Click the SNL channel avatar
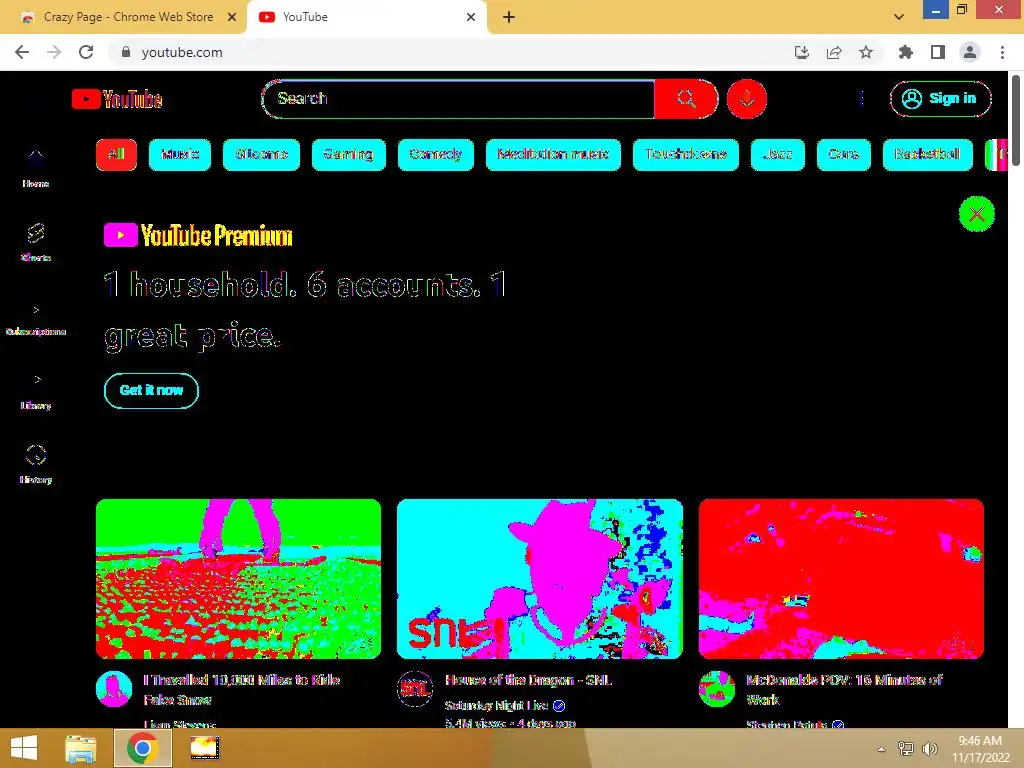1024x768 pixels. pos(415,688)
